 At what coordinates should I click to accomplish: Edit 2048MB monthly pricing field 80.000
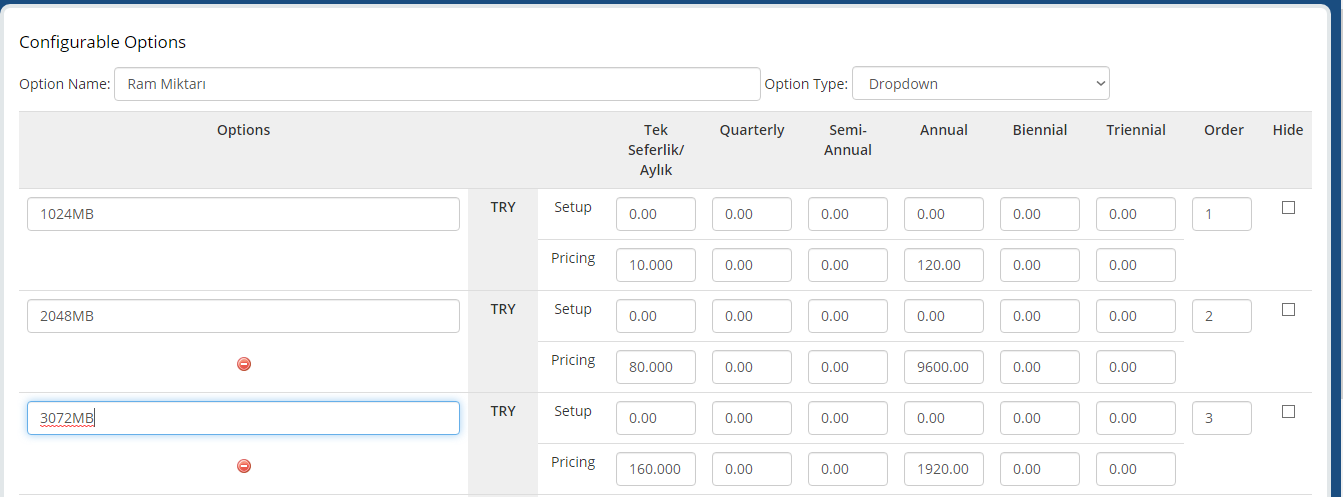(x=656, y=367)
